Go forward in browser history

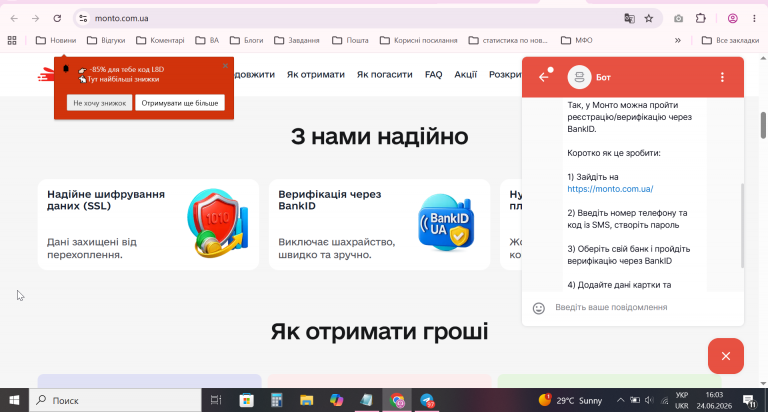coord(35,19)
